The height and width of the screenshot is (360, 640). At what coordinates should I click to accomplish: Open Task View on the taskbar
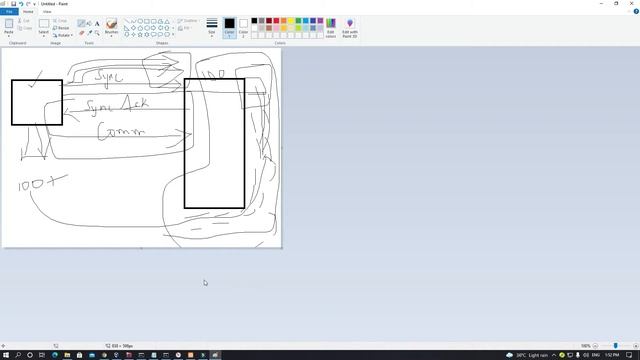[x=42, y=355]
